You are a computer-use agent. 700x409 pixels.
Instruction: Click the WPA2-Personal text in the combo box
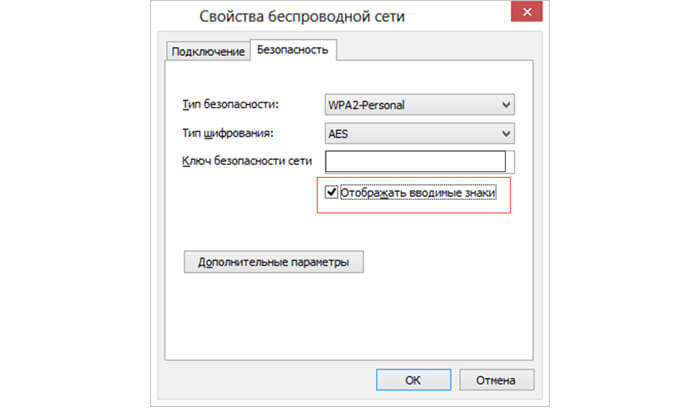367,104
